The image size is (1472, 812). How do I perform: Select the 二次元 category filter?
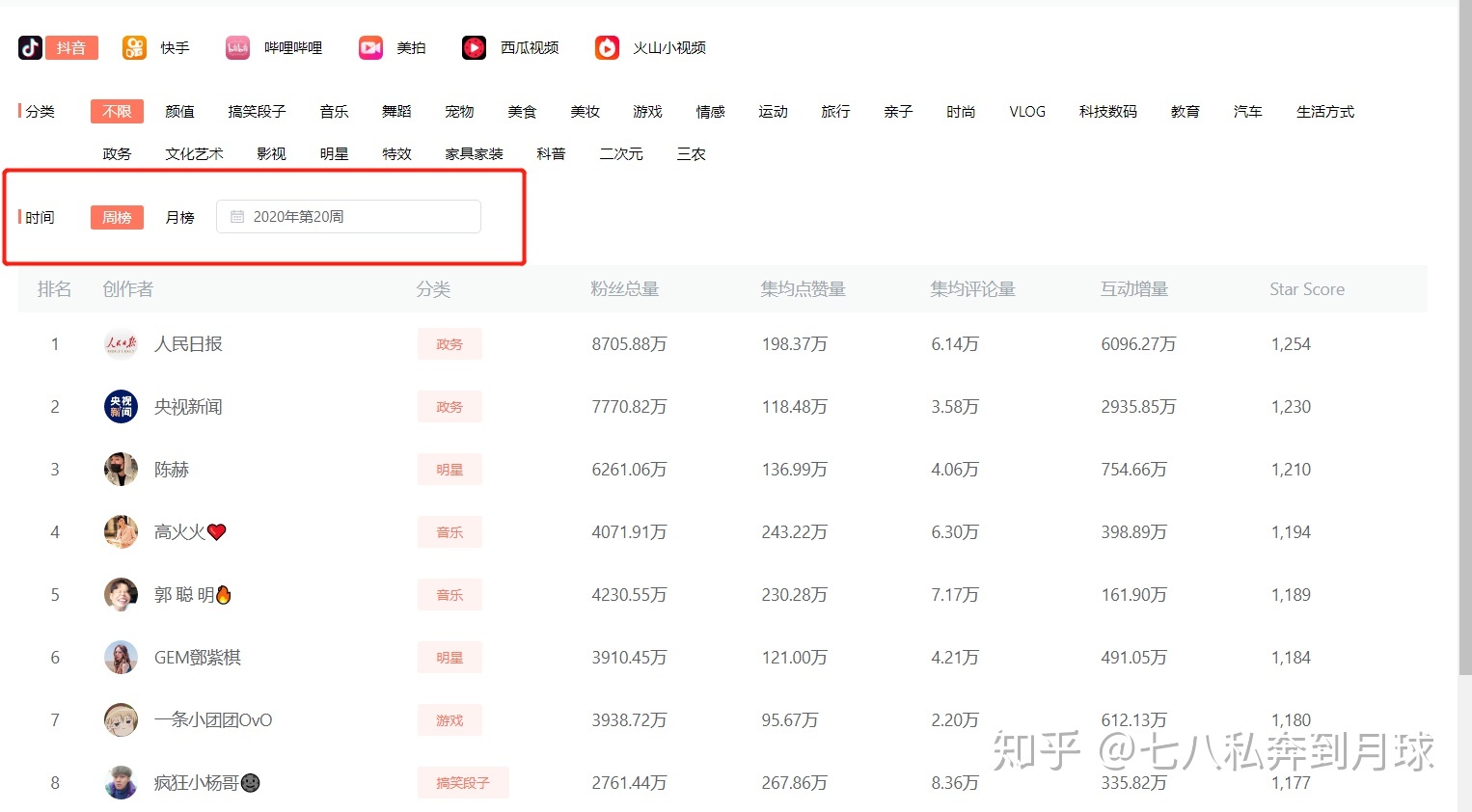pyautogui.click(x=621, y=154)
